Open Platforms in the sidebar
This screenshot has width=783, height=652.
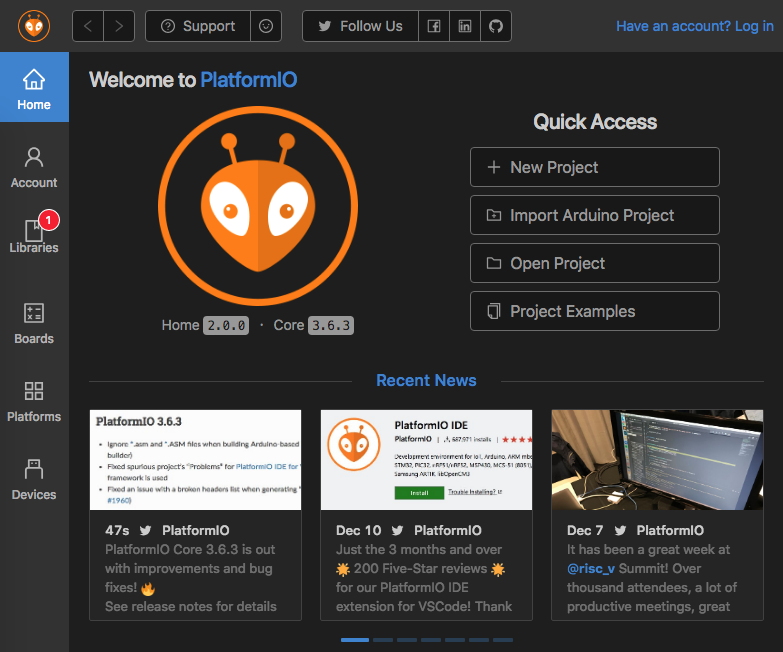[x=34, y=401]
